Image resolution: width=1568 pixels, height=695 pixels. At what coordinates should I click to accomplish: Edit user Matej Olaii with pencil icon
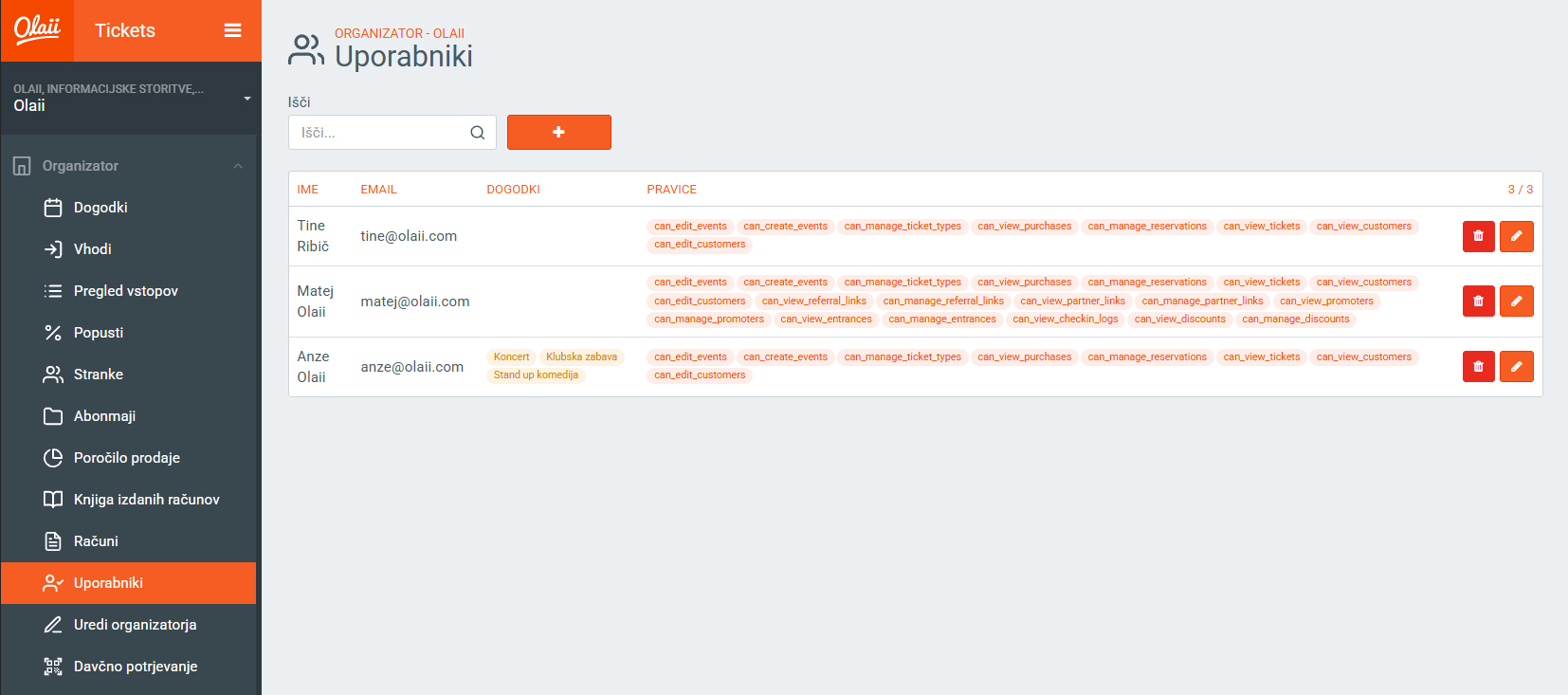pos(1516,302)
